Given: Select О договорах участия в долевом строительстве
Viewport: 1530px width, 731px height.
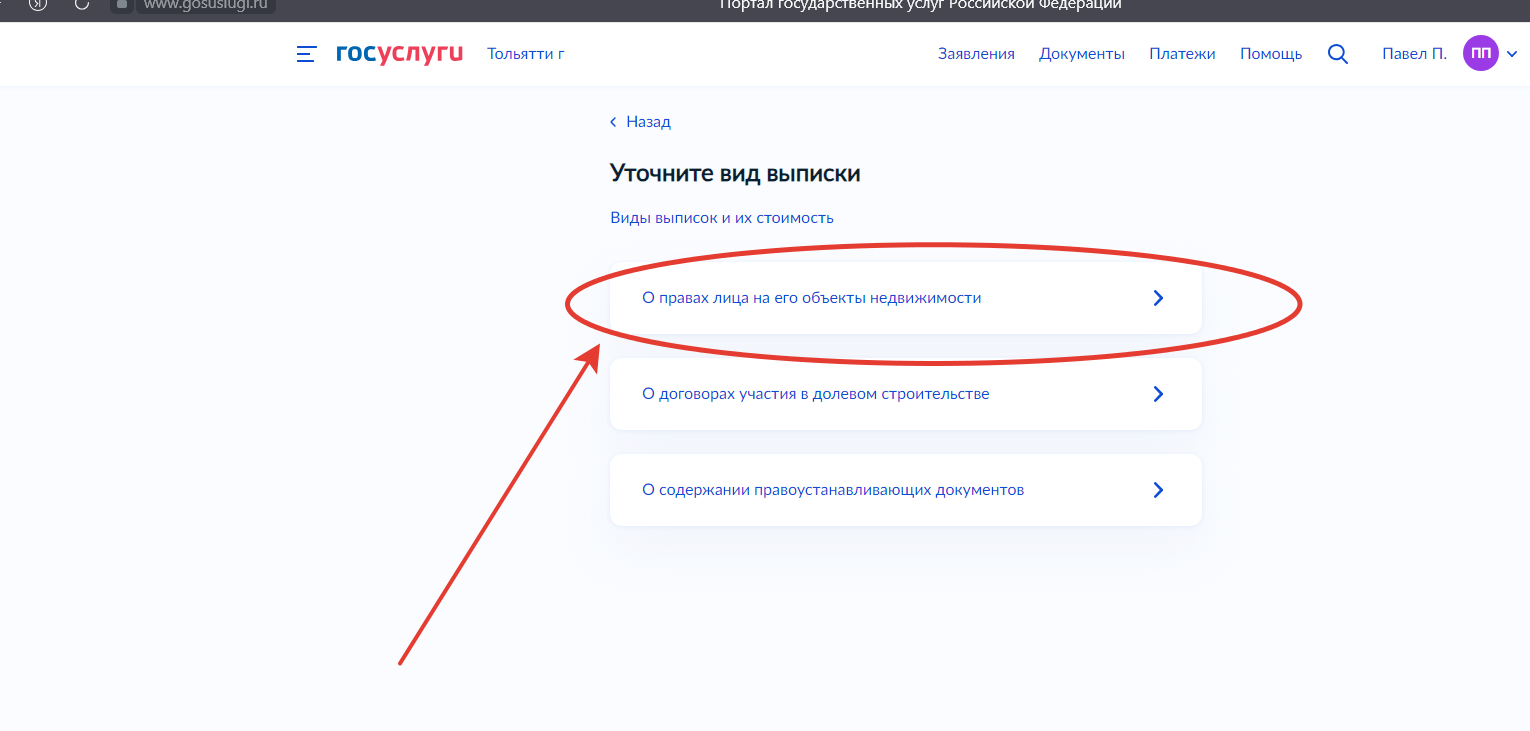Looking at the screenshot, I should (x=906, y=394).
